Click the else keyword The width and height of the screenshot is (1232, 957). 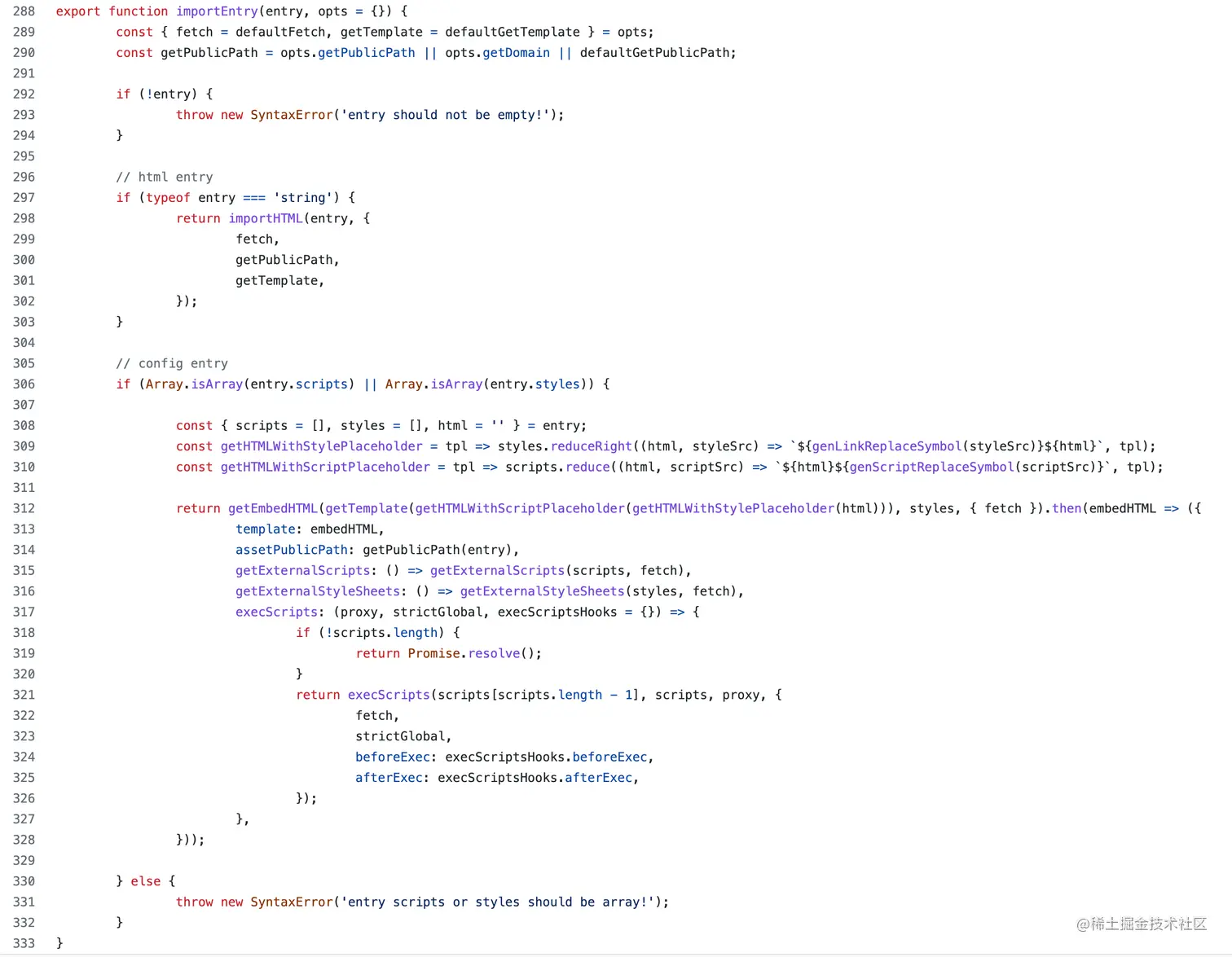(146, 881)
